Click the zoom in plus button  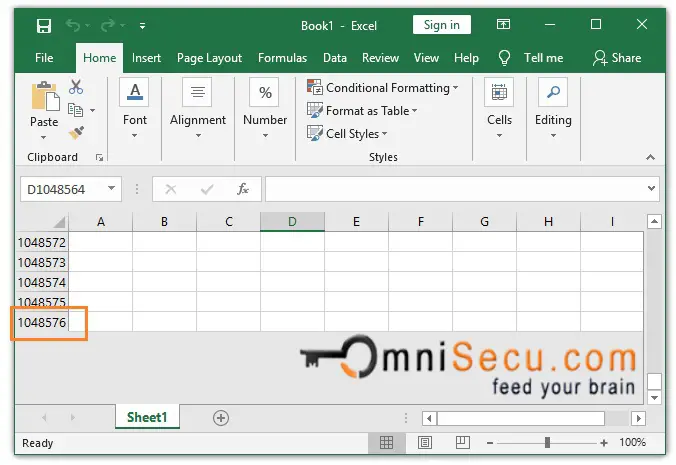point(604,443)
